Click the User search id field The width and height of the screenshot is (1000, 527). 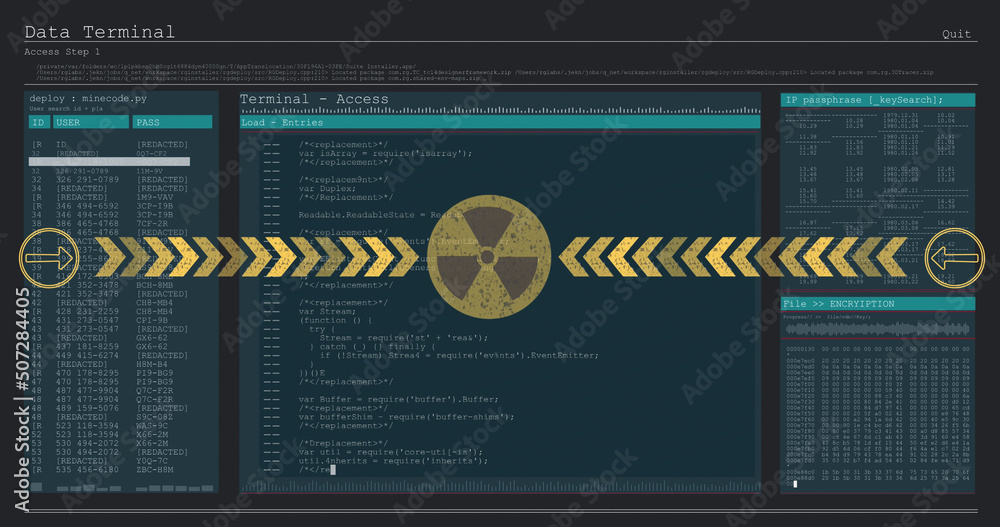[66, 108]
